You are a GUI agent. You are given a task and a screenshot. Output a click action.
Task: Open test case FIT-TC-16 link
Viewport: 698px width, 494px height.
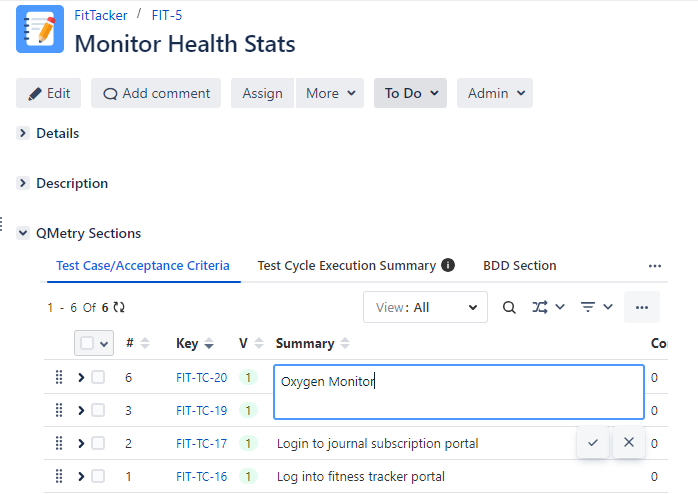(202, 477)
